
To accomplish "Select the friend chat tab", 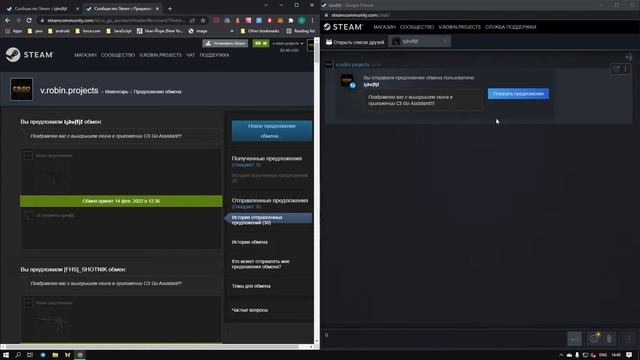I will click(418, 41).
